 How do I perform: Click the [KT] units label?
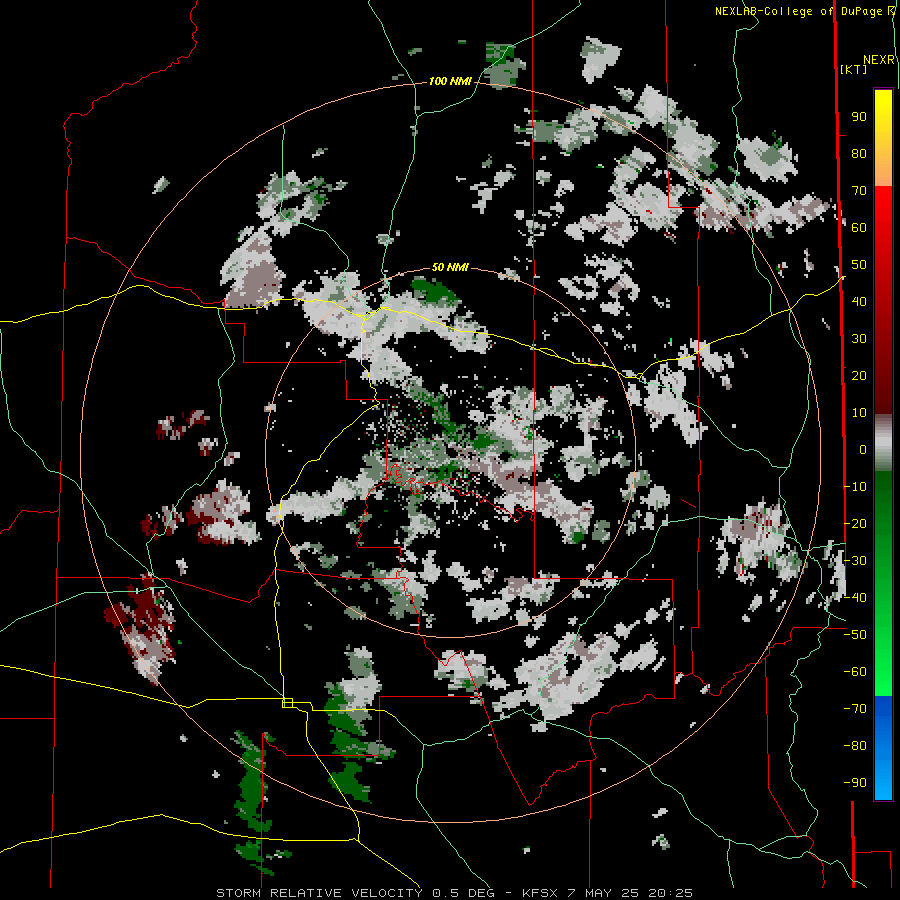854,69
